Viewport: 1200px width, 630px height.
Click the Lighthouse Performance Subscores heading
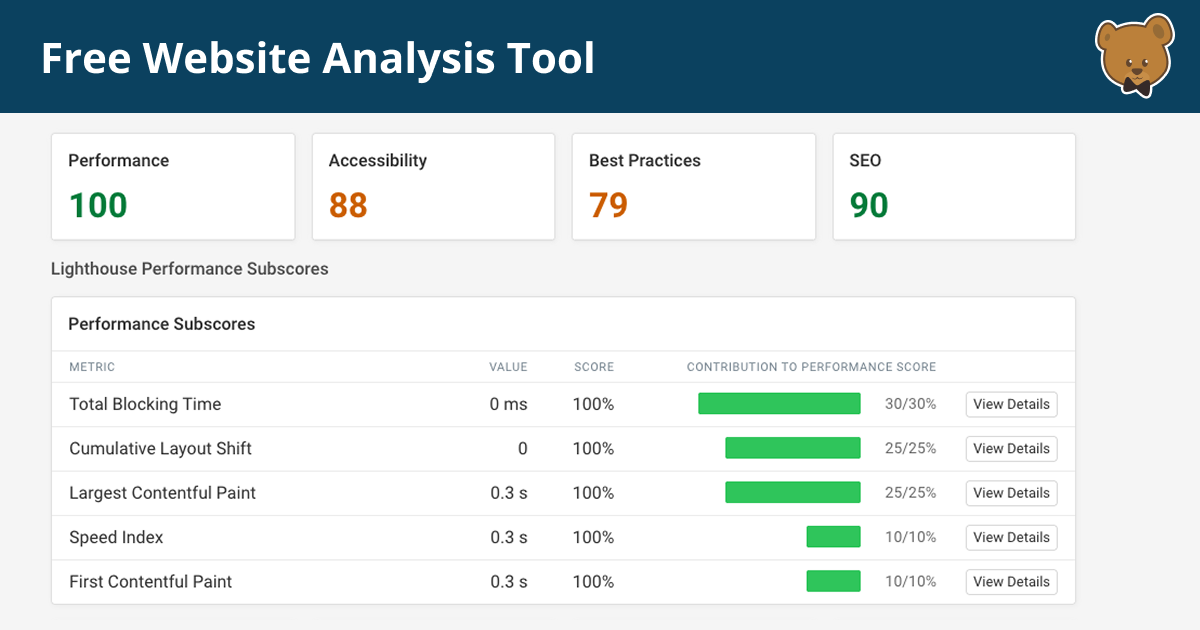point(189,269)
